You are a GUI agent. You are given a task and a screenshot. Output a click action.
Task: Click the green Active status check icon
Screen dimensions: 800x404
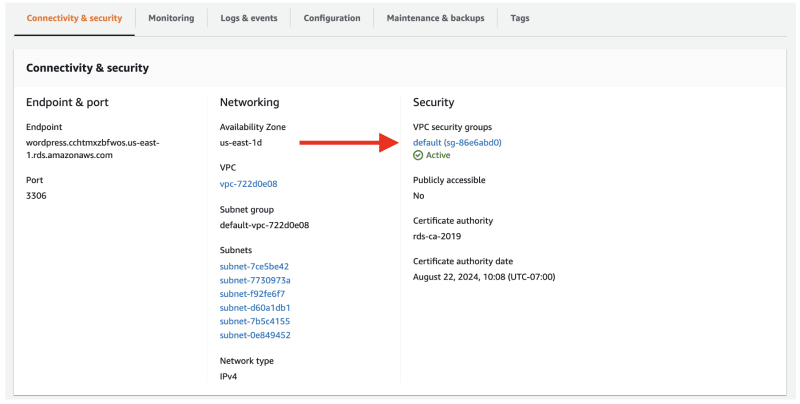[x=418, y=155]
